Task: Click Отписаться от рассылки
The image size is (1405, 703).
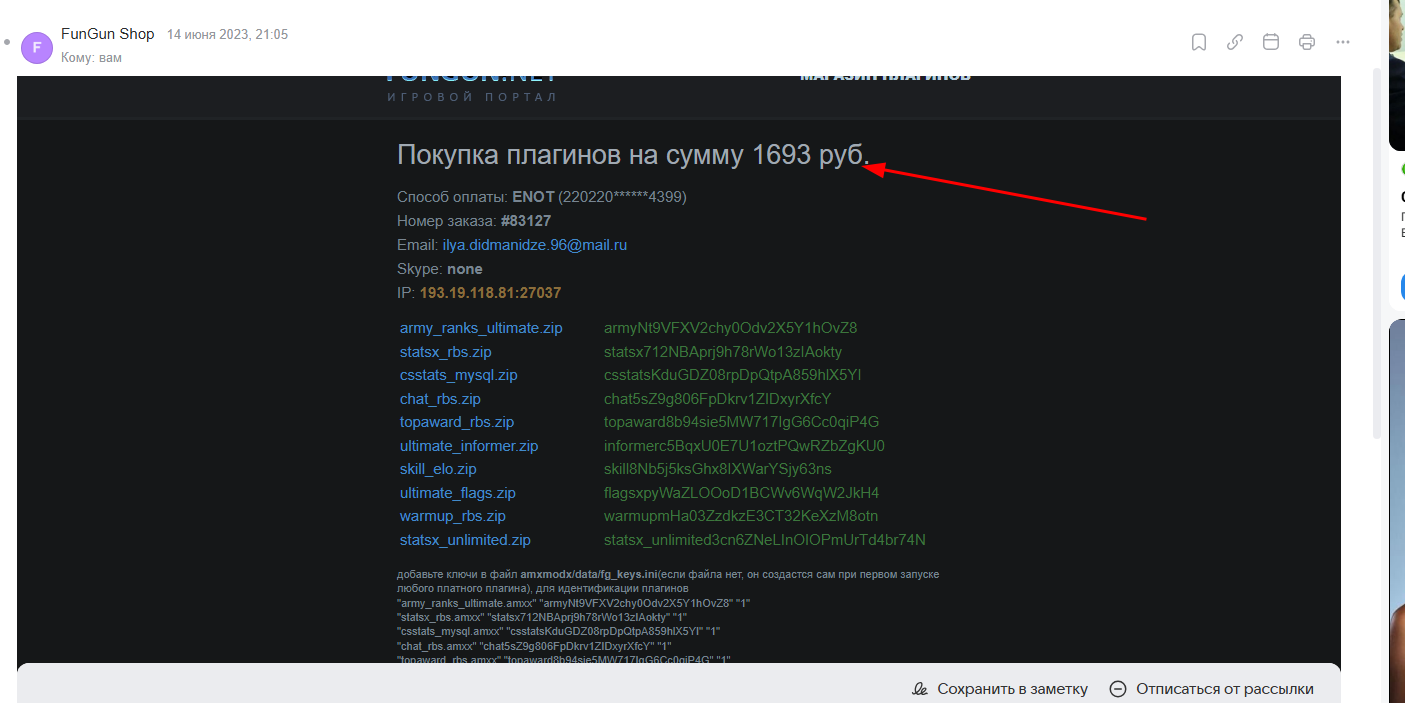Action: click(1211, 689)
